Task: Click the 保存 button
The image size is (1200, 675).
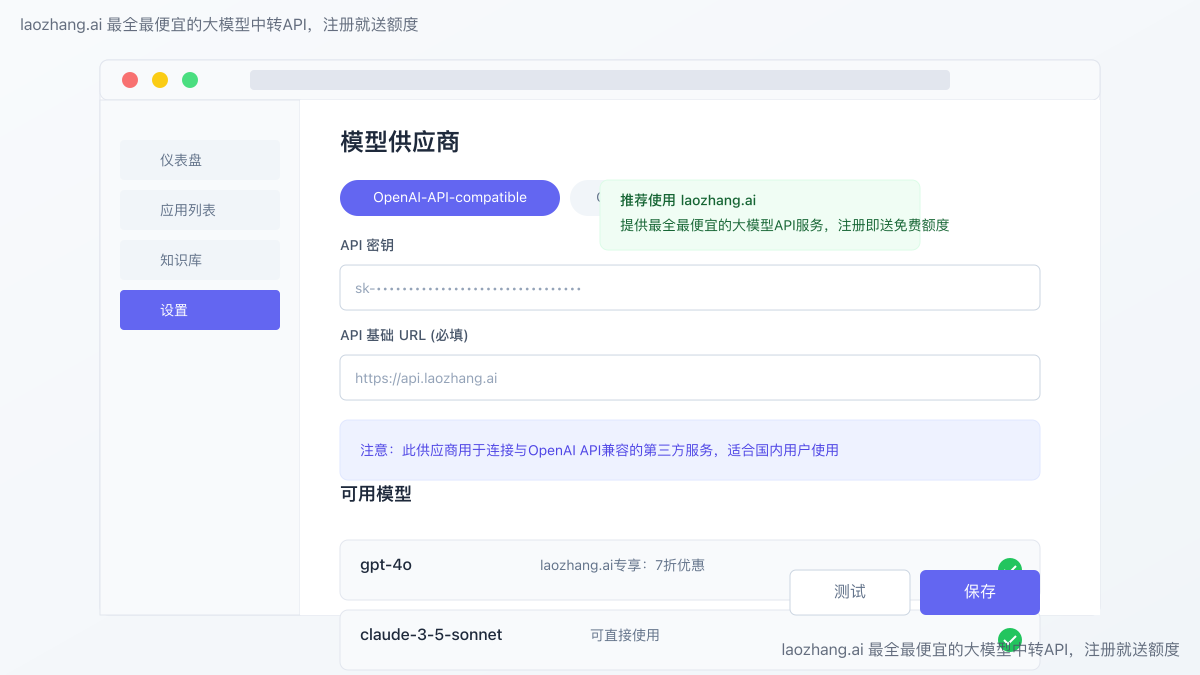Action: pos(980,592)
